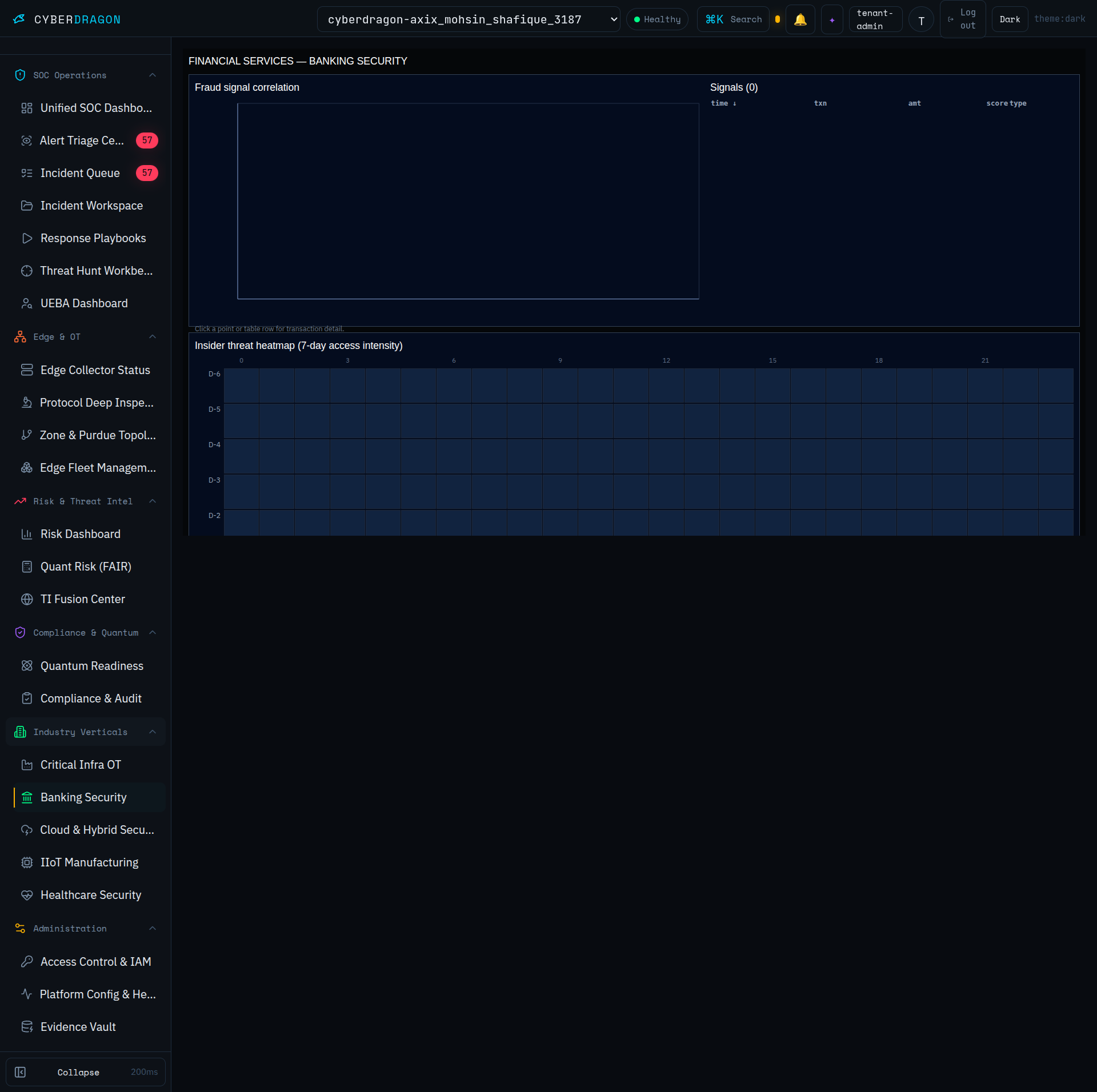Click the Healthcare Security heart icon
The image size is (1097, 1092).
pyautogui.click(x=27, y=895)
